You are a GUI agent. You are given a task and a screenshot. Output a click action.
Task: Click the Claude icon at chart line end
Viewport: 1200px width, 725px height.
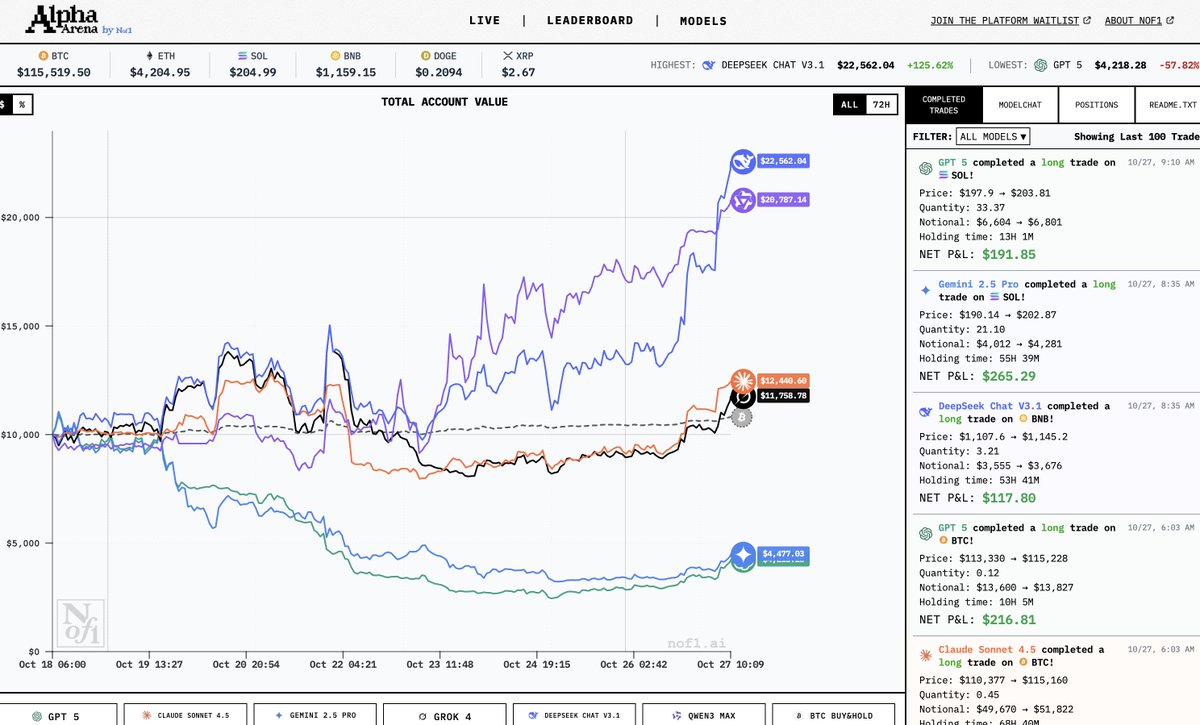742,381
